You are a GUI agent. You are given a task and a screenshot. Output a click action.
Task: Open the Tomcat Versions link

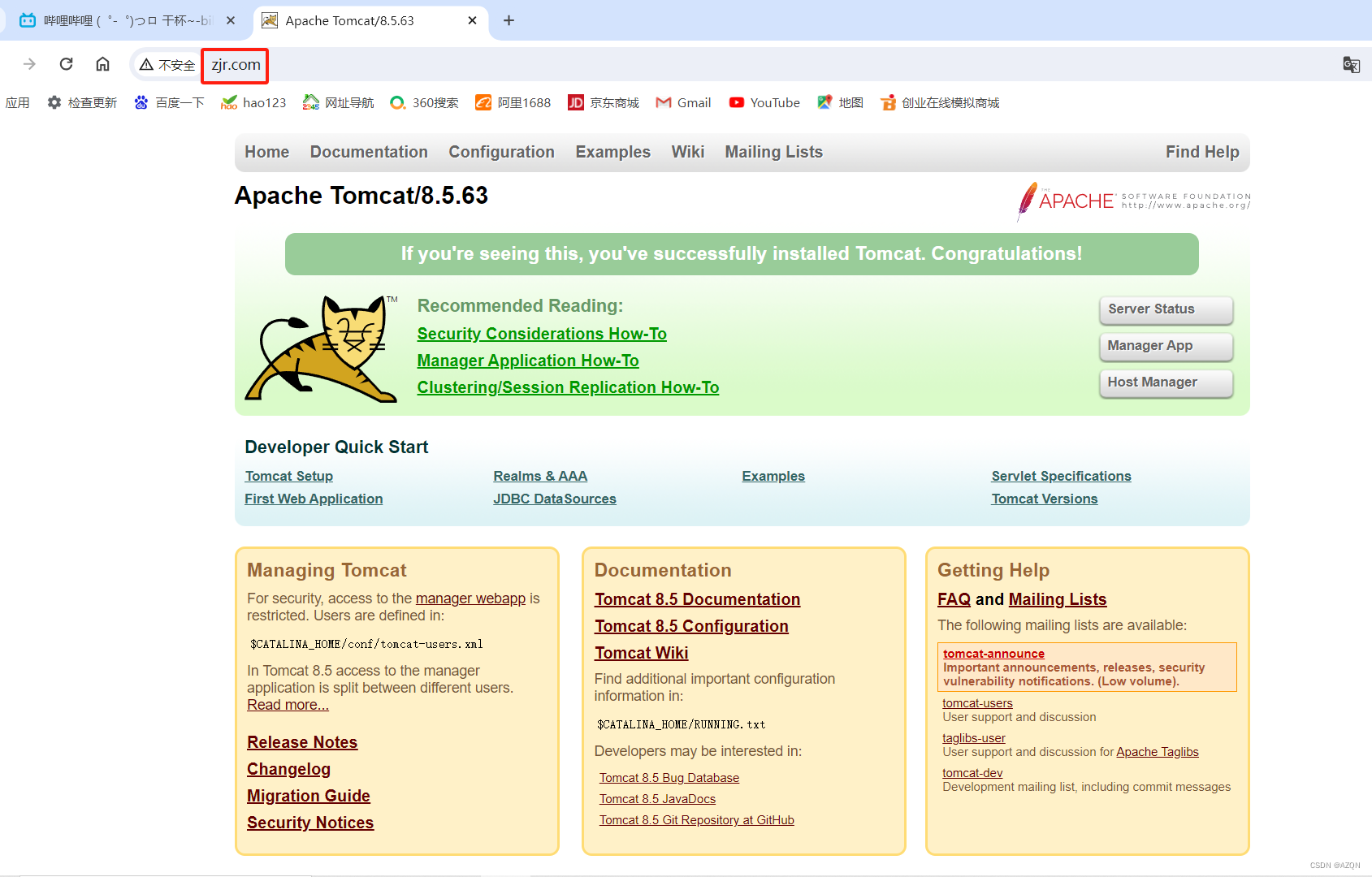pos(1044,499)
